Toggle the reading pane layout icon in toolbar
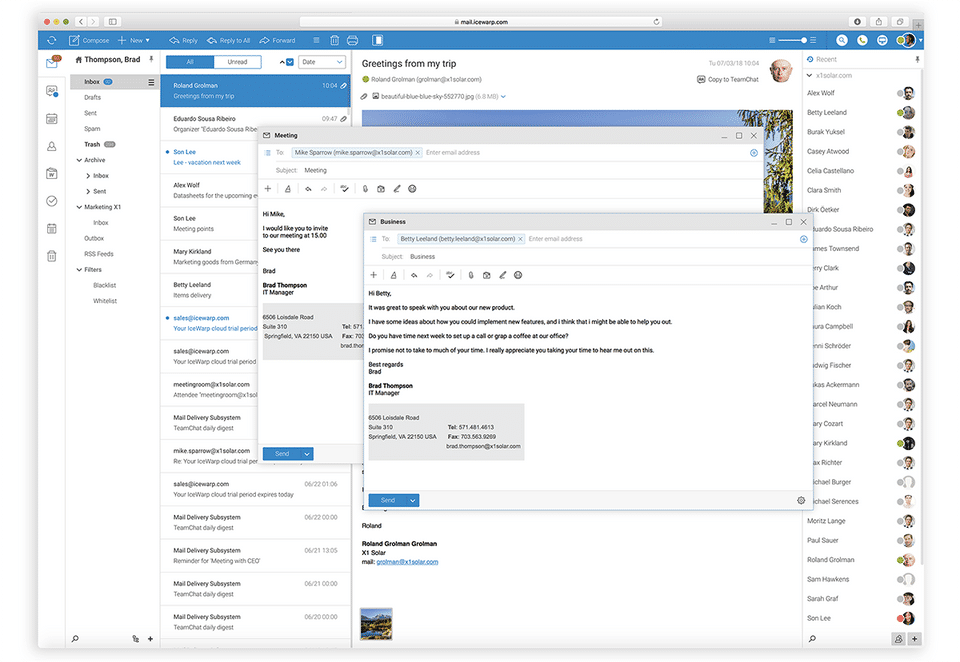 point(378,40)
